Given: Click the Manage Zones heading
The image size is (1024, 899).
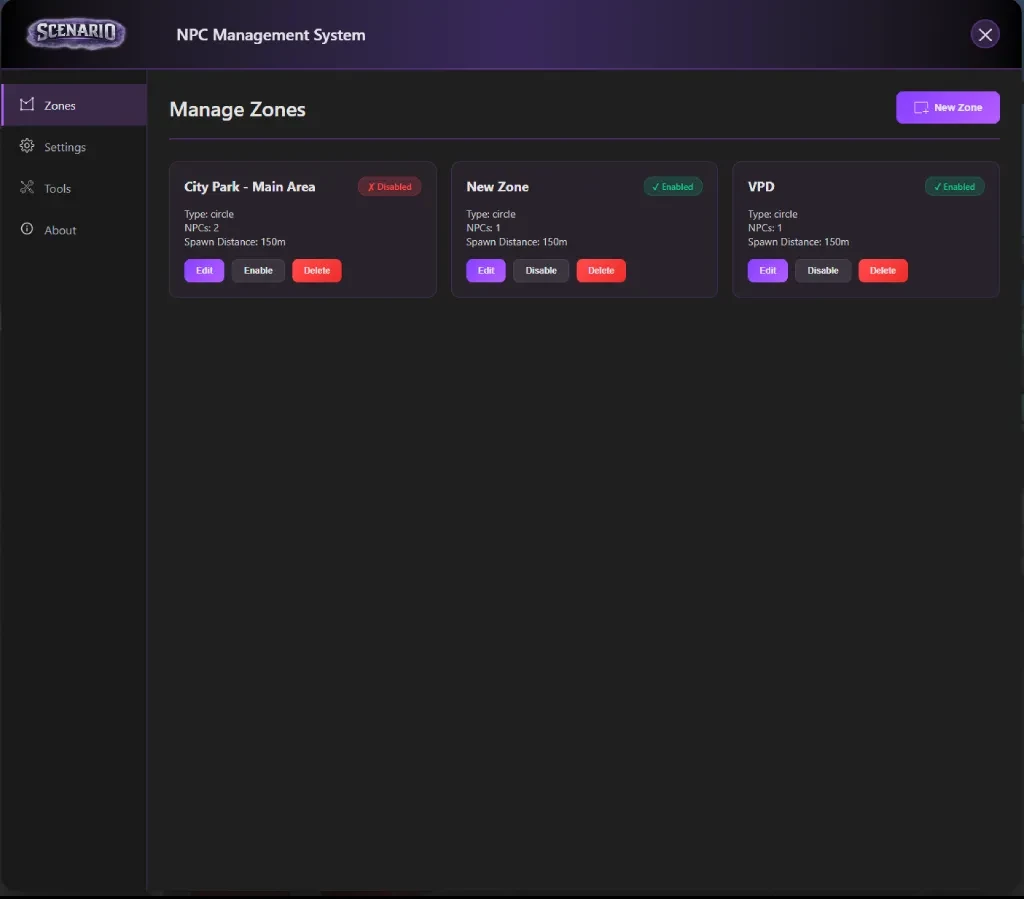Looking at the screenshot, I should click(237, 109).
